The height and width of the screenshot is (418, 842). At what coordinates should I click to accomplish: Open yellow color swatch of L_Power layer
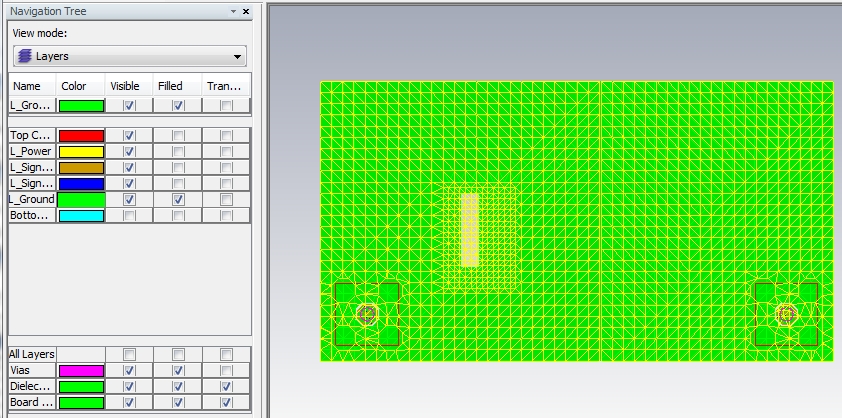[81, 152]
